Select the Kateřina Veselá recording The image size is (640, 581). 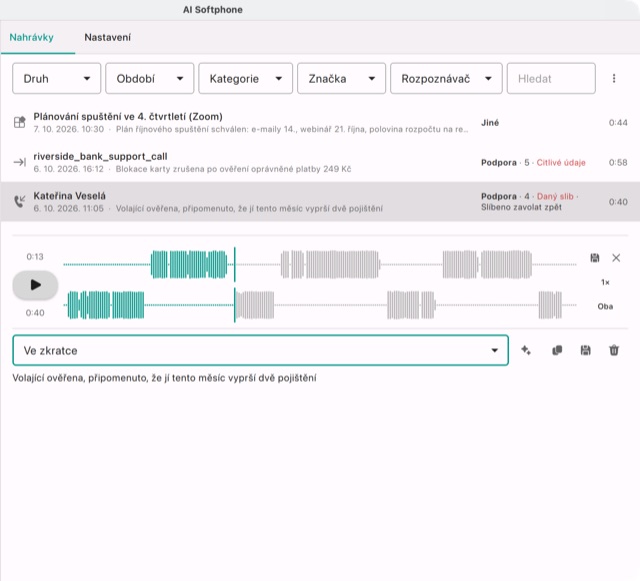(x=320, y=202)
